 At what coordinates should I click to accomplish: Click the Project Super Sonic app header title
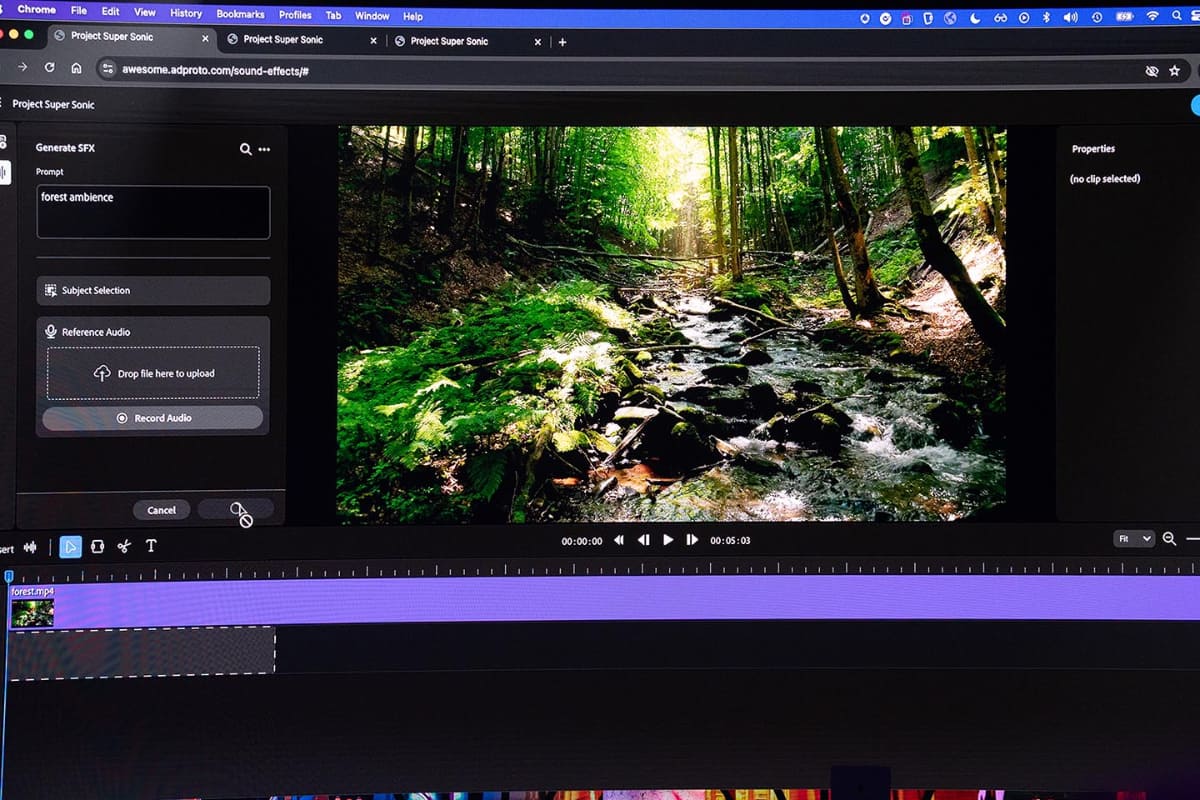[54, 104]
